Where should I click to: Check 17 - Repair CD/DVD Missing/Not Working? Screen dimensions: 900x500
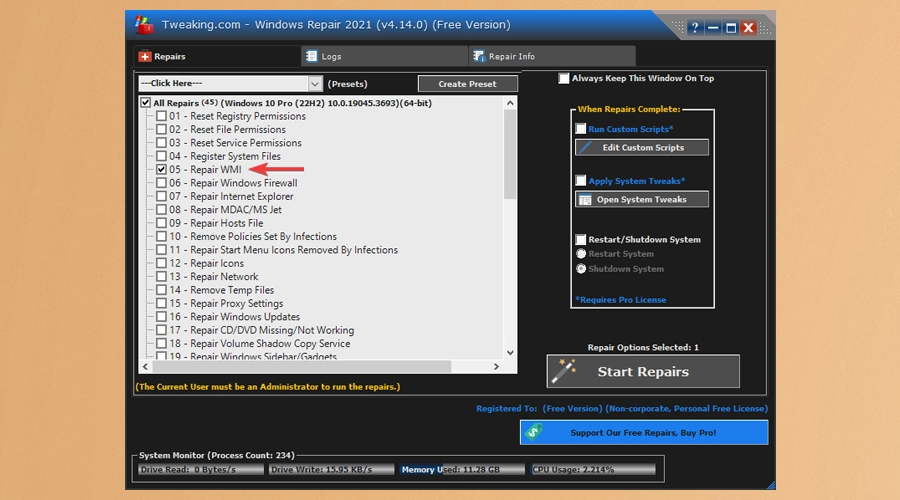[161, 330]
